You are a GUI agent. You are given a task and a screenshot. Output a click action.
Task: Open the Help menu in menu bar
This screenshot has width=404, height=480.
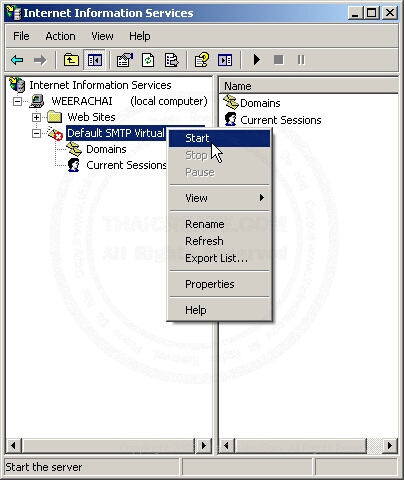[x=140, y=36]
